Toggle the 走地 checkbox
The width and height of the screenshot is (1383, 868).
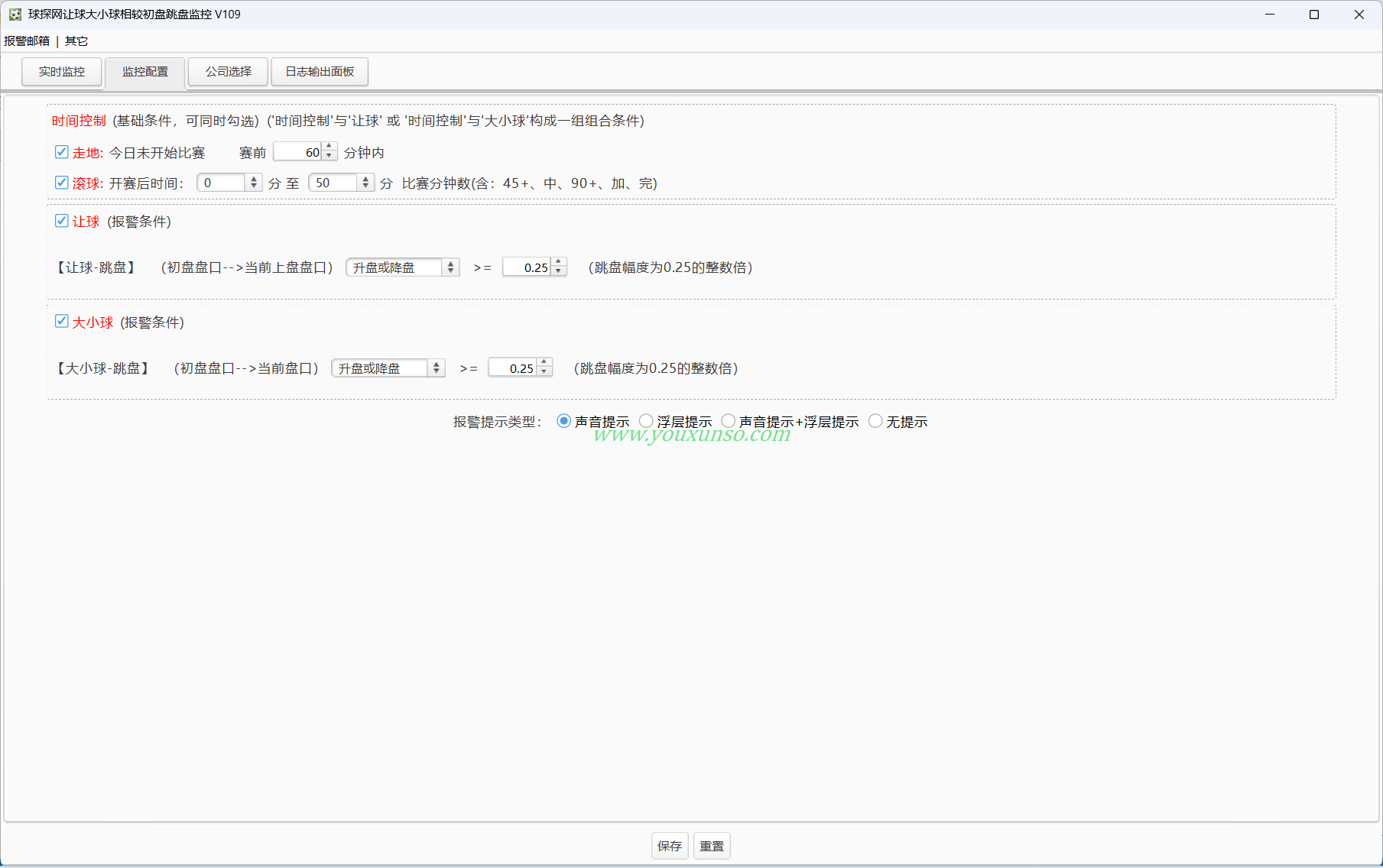pos(62,152)
